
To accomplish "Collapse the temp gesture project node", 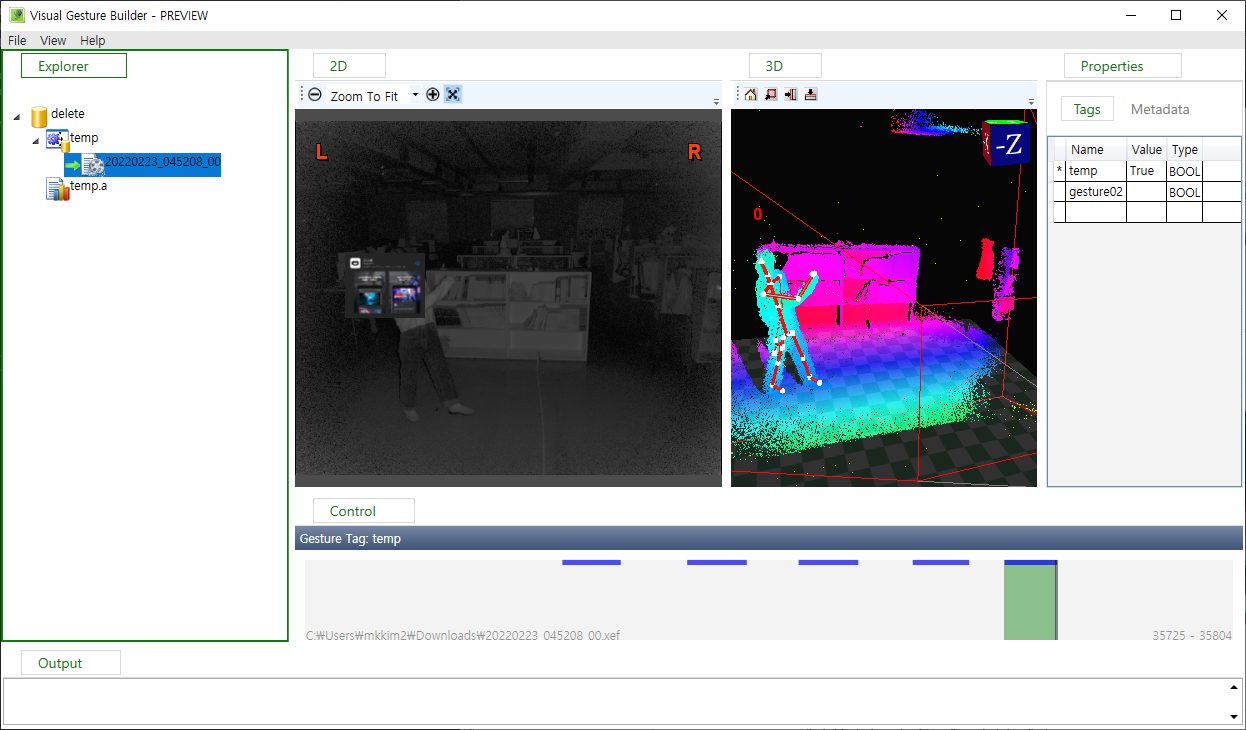I will tap(36, 141).
